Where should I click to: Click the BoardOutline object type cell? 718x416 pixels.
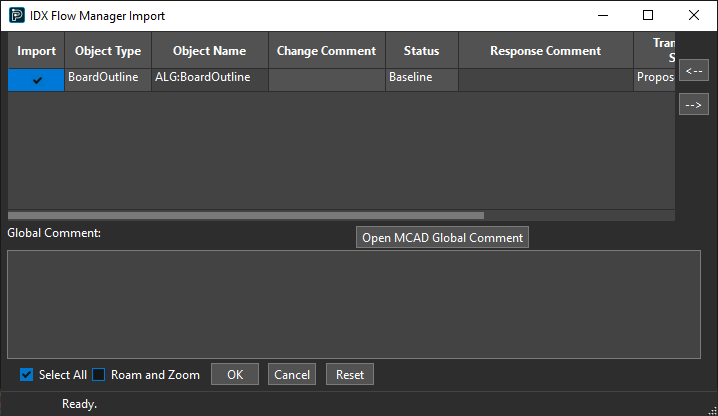pyautogui.click(x=108, y=80)
